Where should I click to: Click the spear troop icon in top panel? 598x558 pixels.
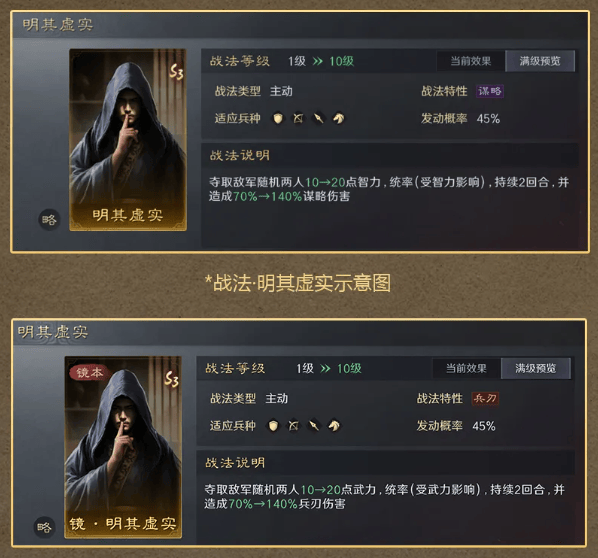(318, 119)
